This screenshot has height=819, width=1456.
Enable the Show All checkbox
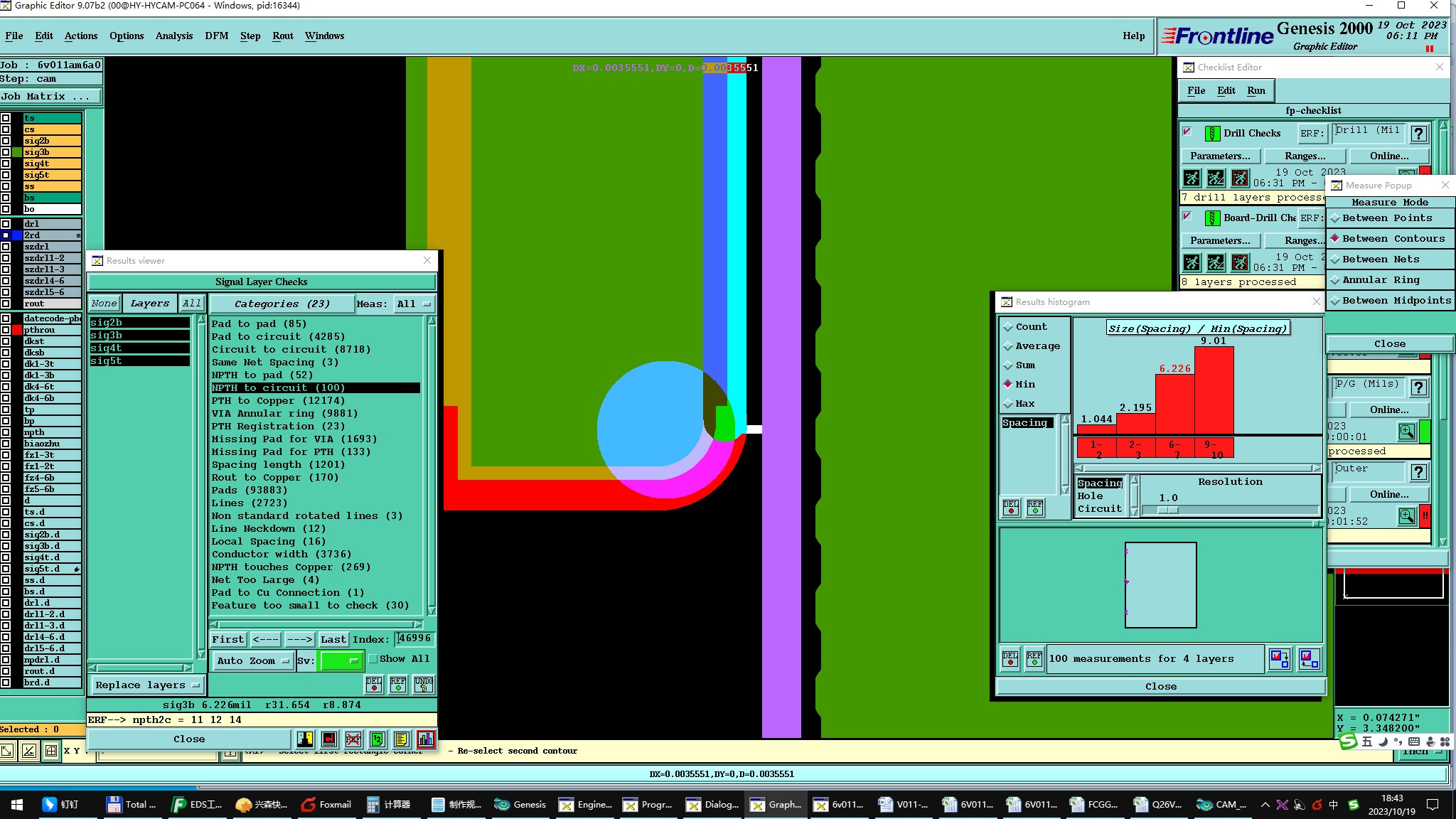[x=373, y=659]
